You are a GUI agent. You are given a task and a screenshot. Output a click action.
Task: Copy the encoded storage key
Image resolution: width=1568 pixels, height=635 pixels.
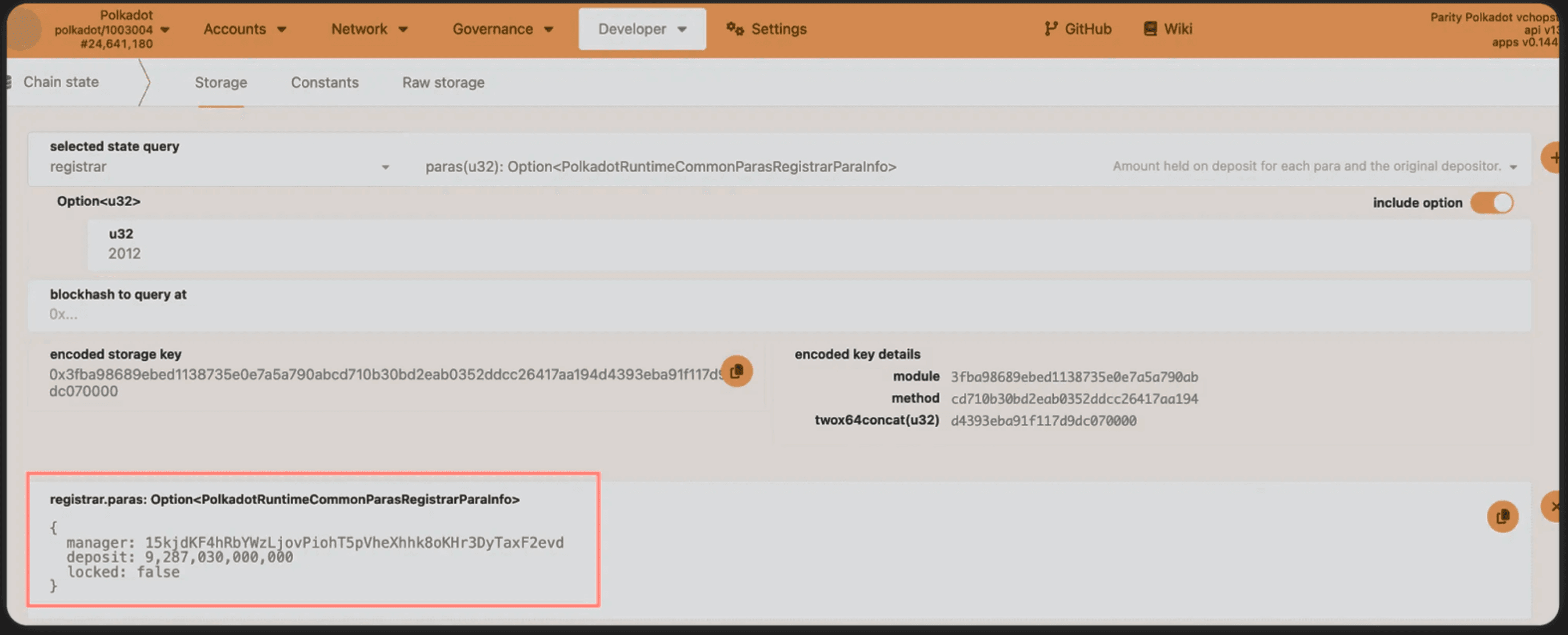[x=737, y=371]
